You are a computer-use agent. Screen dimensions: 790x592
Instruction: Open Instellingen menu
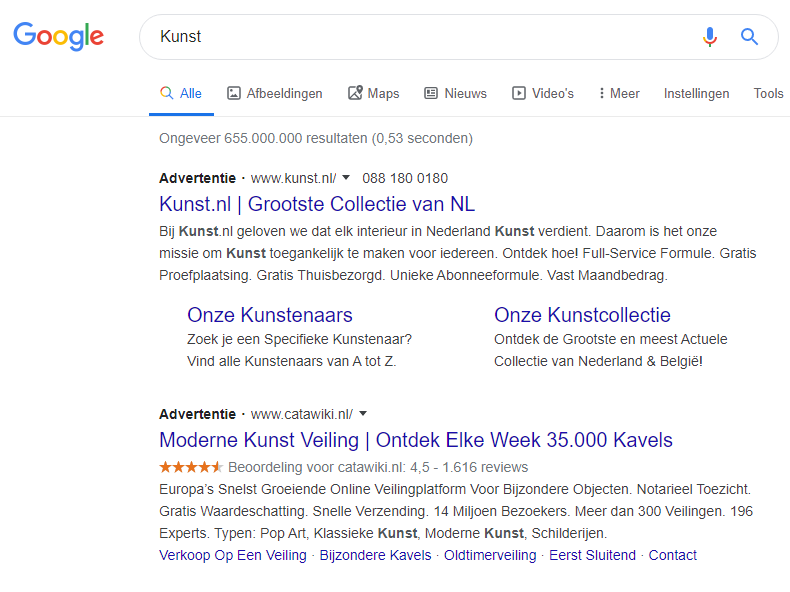[696, 94]
